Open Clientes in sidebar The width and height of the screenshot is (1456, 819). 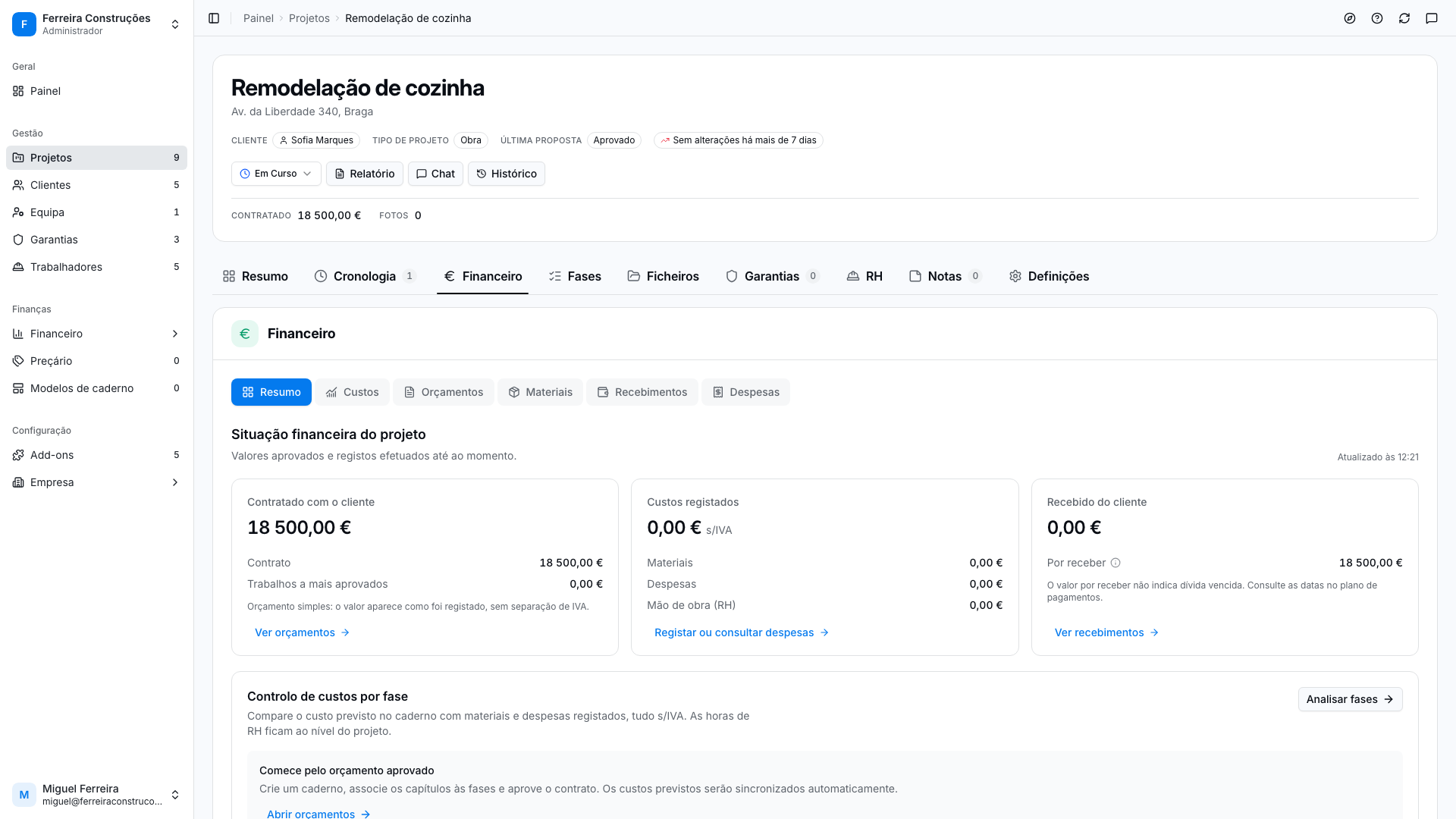tap(96, 185)
